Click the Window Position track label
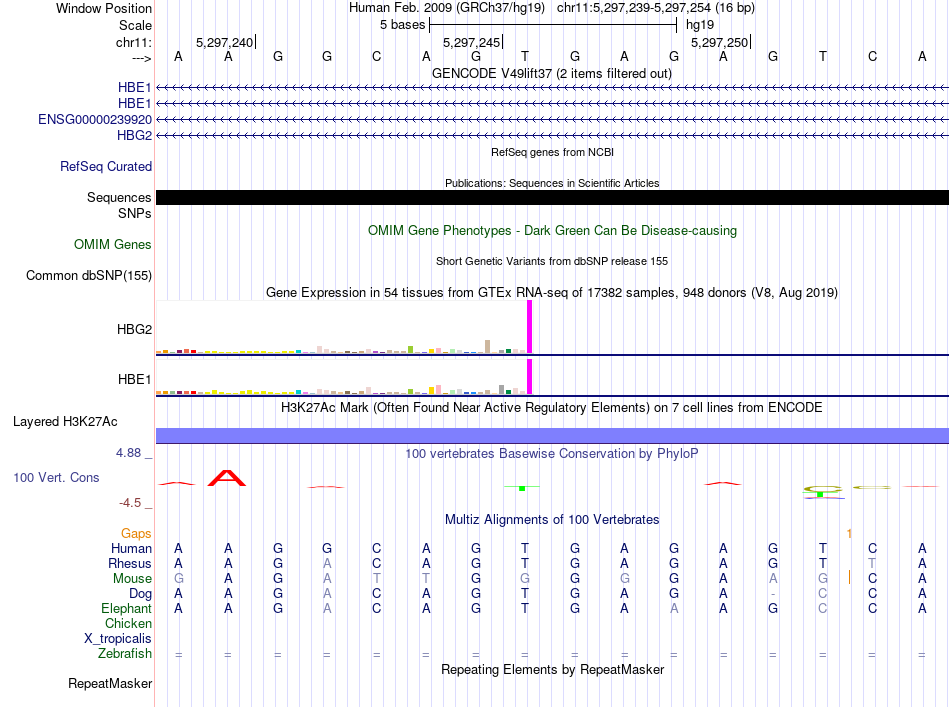 (104, 8)
